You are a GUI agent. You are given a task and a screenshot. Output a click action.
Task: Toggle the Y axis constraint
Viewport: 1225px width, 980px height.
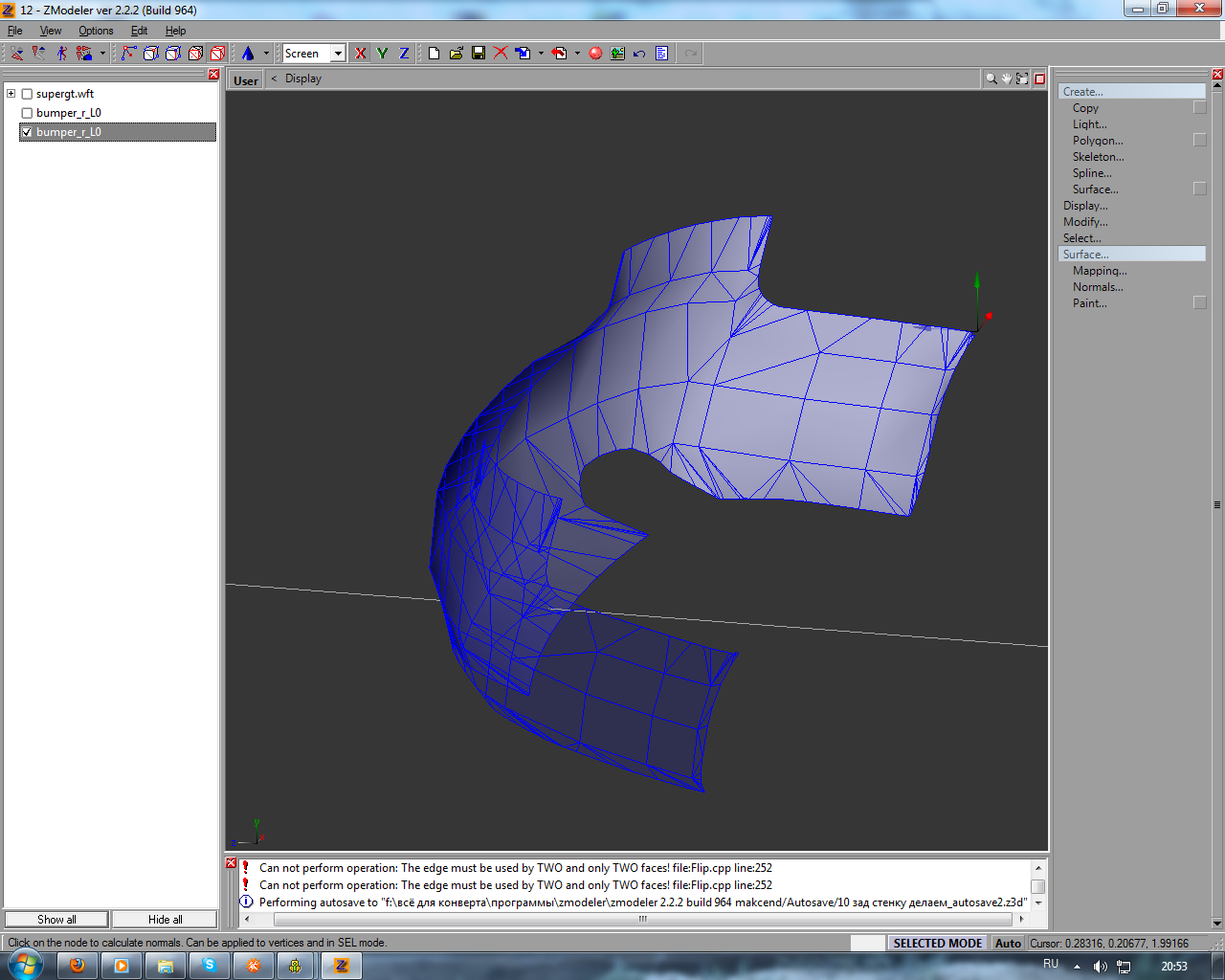click(382, 54)
